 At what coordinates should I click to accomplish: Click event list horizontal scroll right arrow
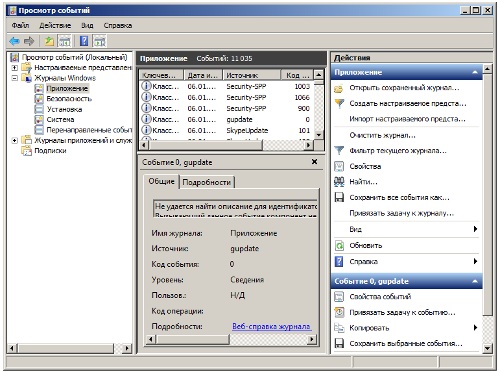point(308,145)
